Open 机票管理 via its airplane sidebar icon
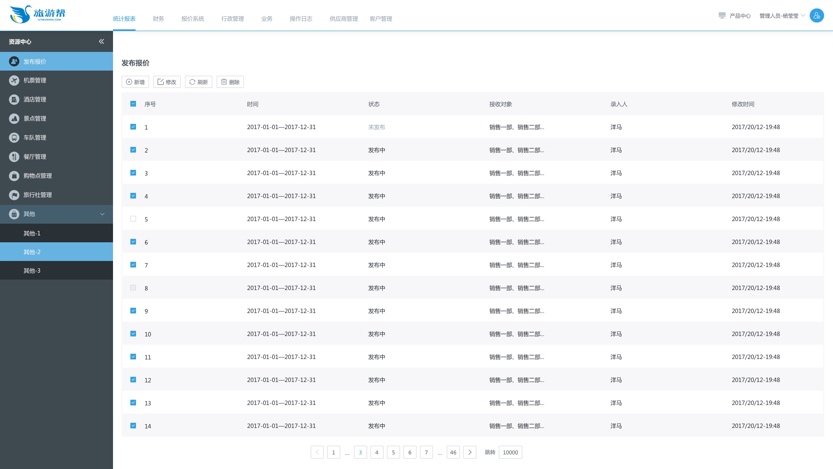This screenshot has height=469, width=833. [14, 80]
